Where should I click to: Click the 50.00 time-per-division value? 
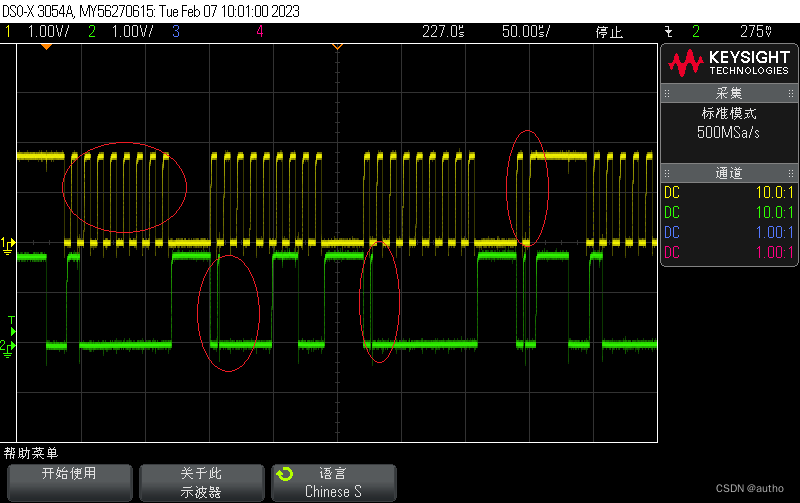coord(526,32)
